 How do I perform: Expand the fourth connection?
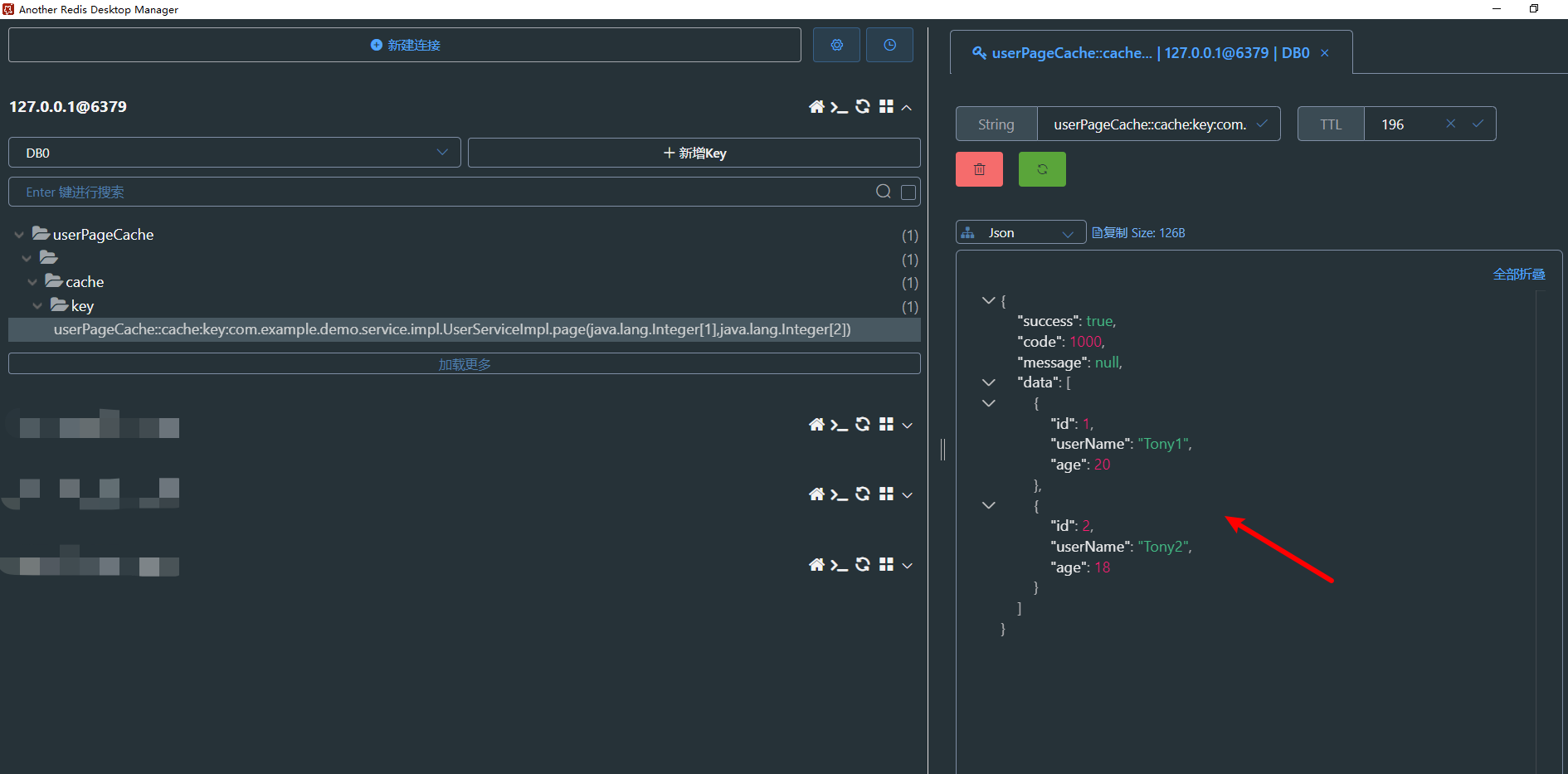(907, 565)
